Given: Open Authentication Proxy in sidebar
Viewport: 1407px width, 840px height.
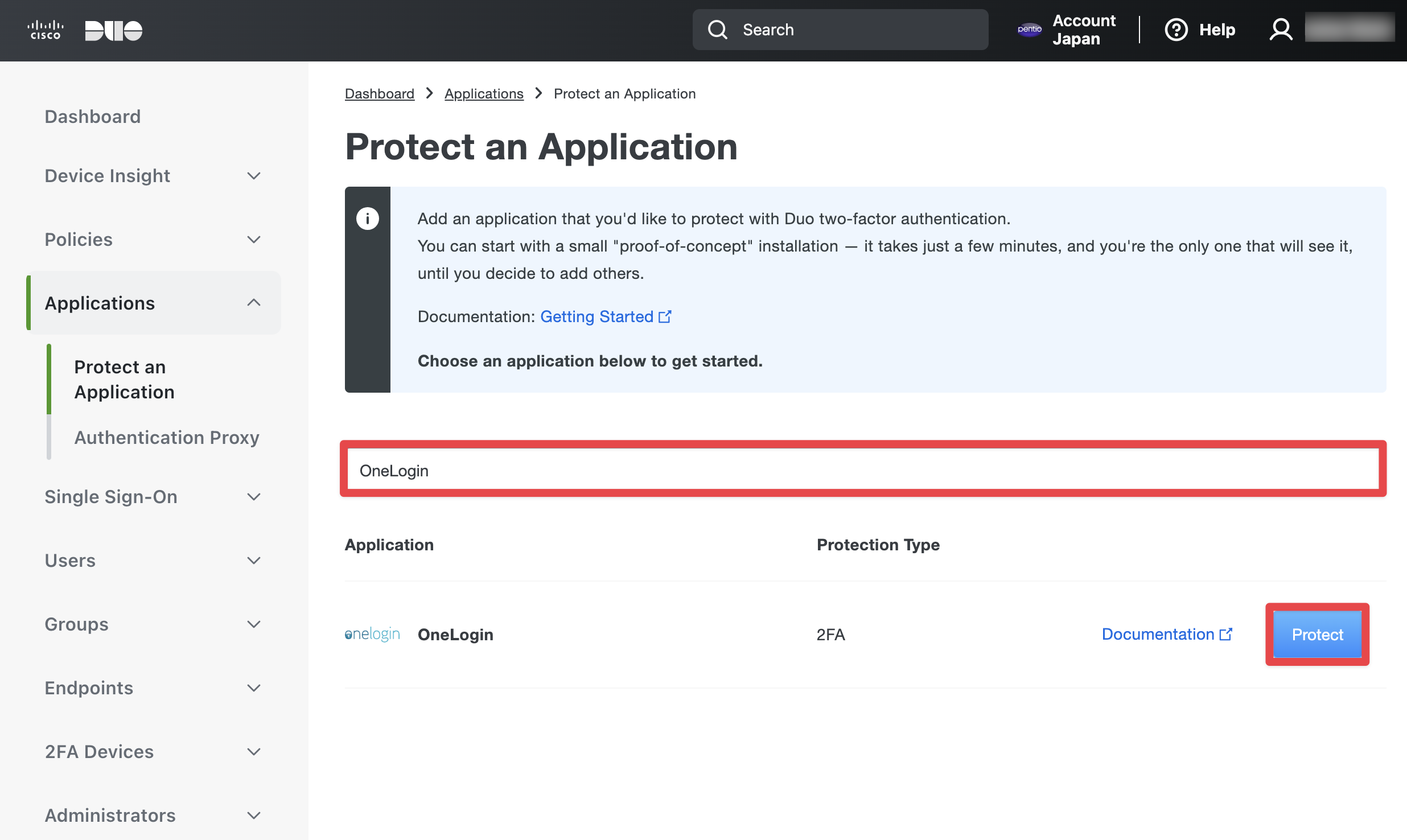Looking at the screenshot, I should (167, 438).
